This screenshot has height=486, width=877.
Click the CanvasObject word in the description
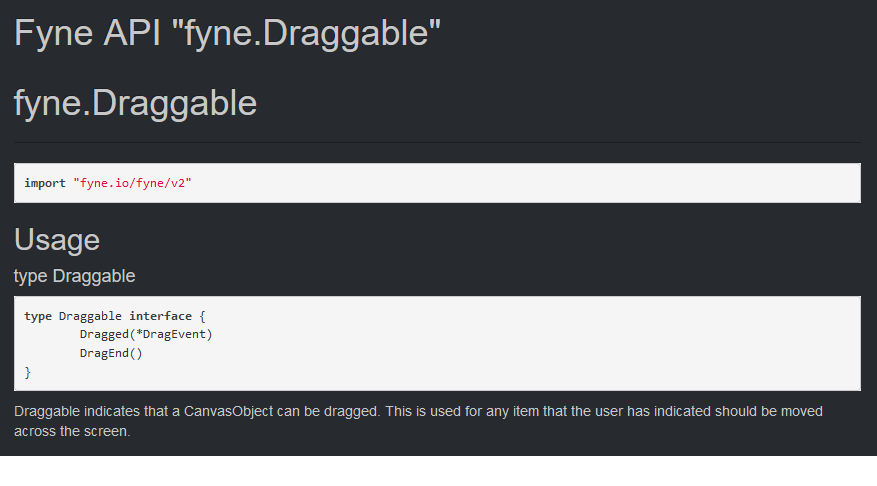click(228, 412)
